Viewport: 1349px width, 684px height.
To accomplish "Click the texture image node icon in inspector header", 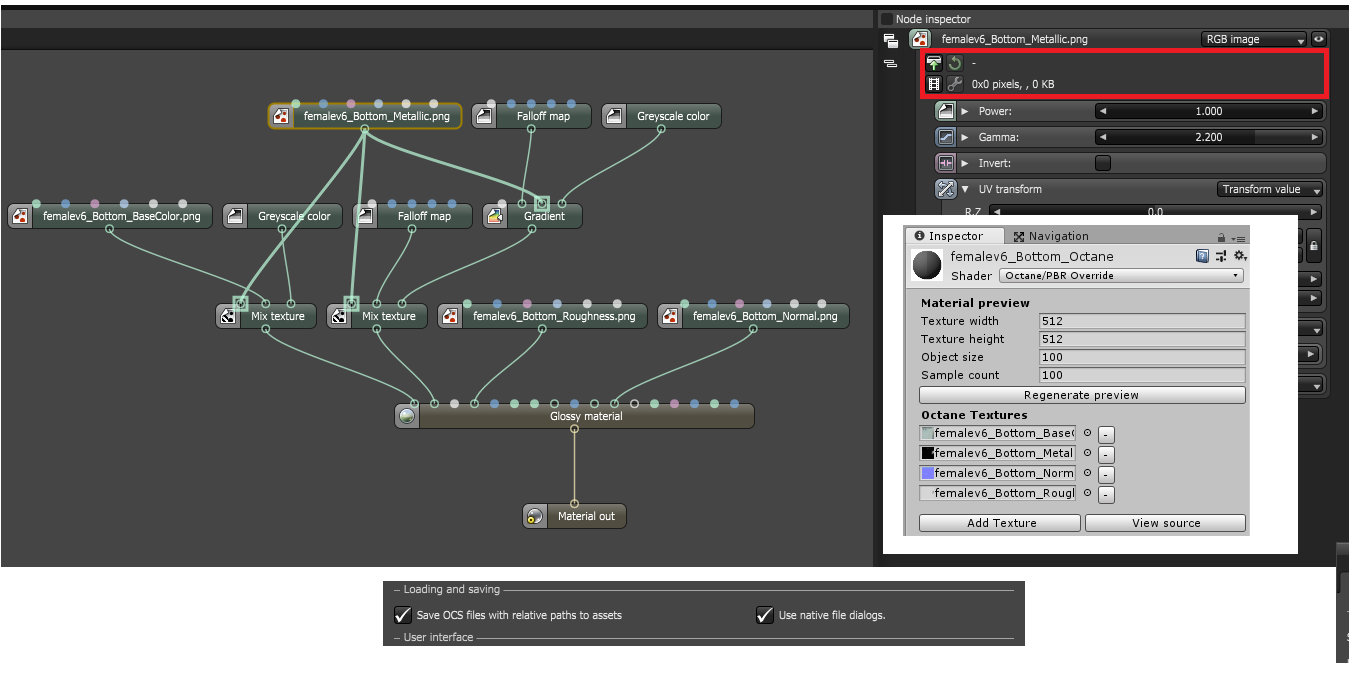I will 919,39.
